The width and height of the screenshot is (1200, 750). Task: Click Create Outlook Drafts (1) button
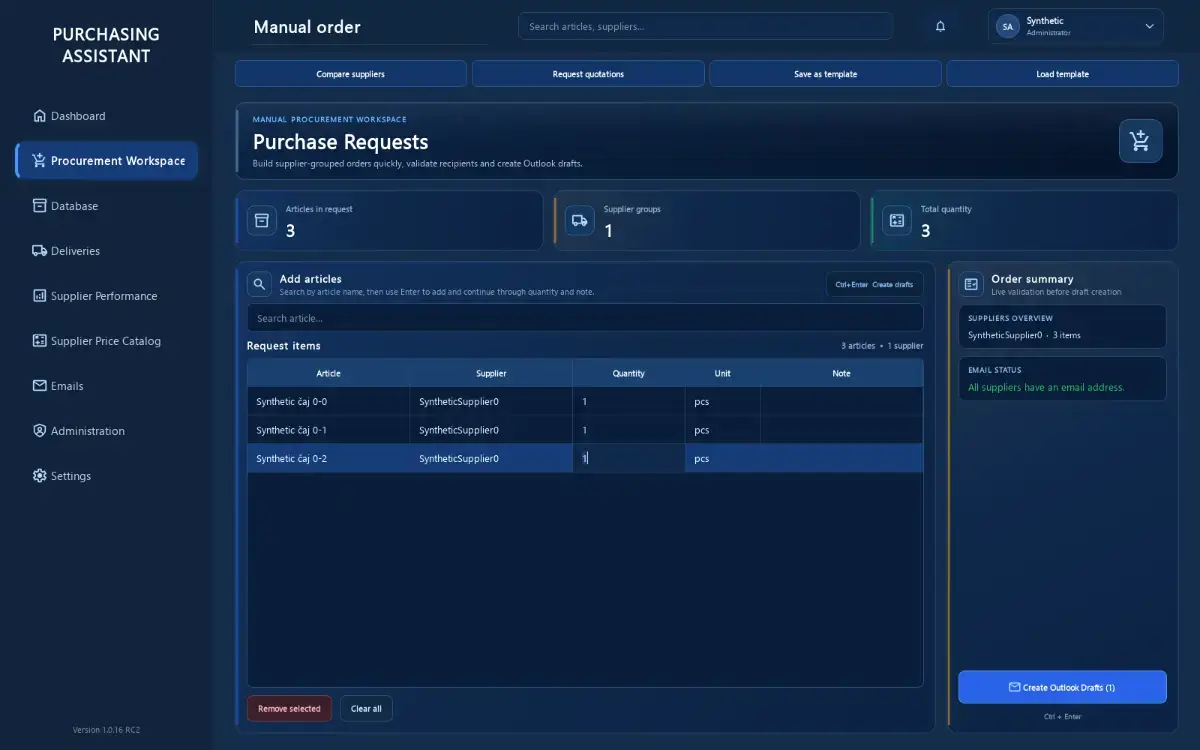[1062, 687]
